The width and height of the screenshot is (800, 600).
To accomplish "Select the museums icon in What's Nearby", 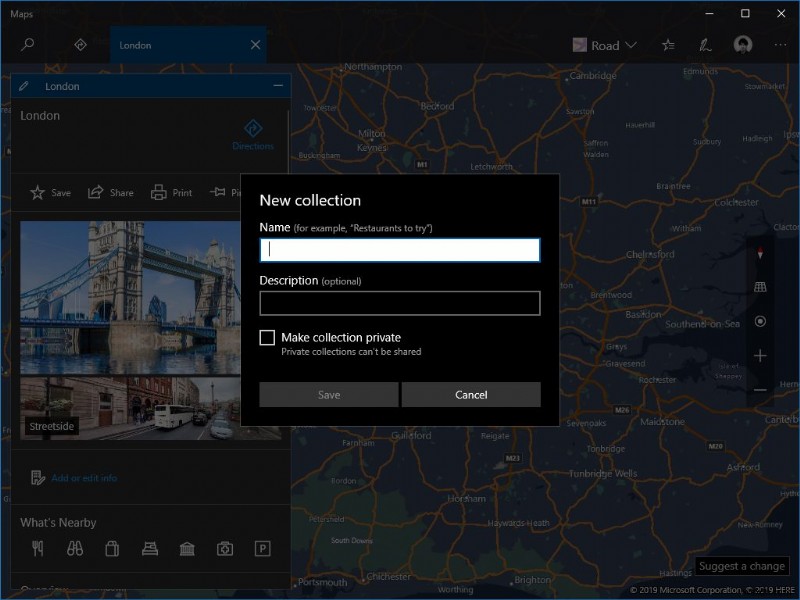I will (186, 548).
